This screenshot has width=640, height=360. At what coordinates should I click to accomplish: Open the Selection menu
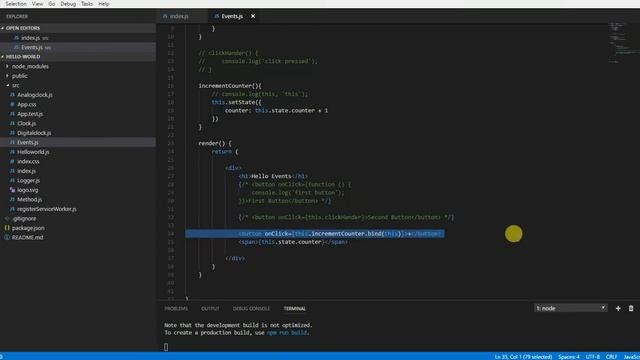point(16,4)
